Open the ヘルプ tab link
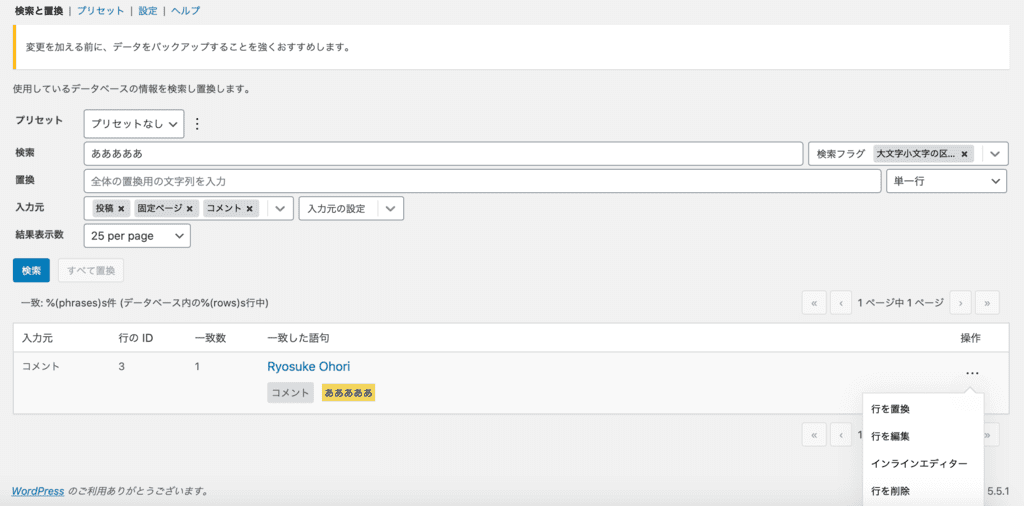 tap(186, 11)
